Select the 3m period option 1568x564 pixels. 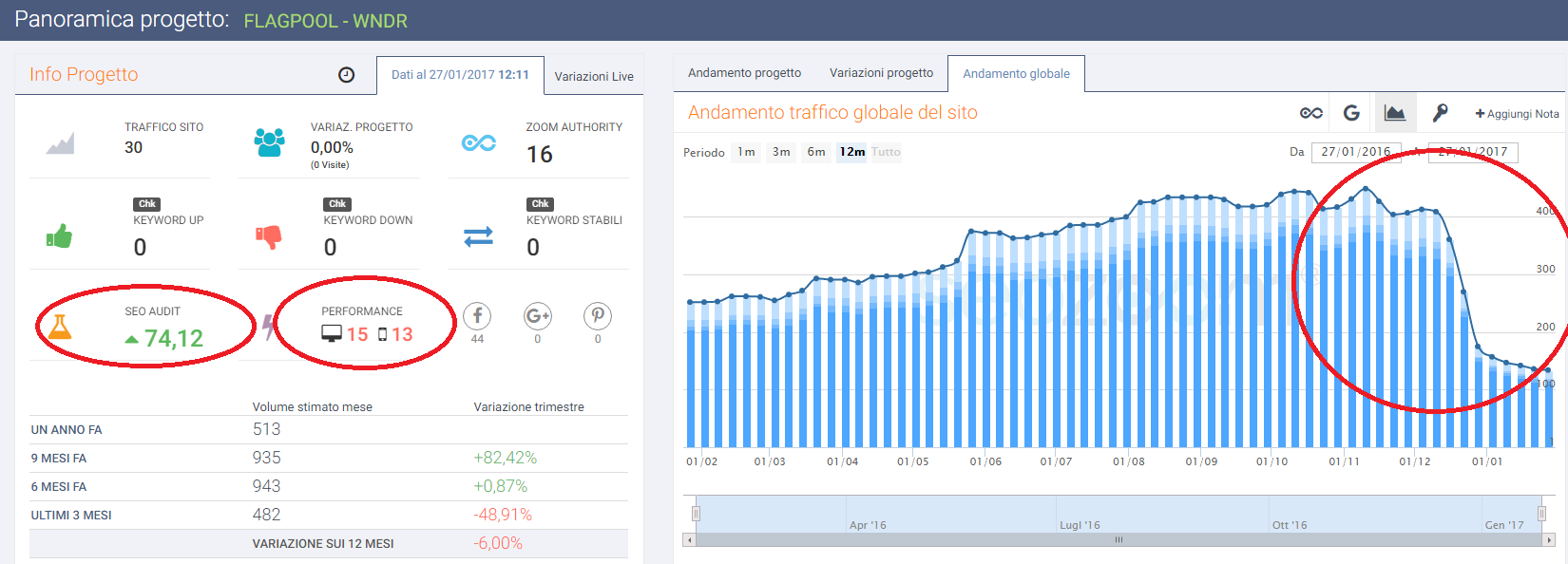tap(781, 152)
